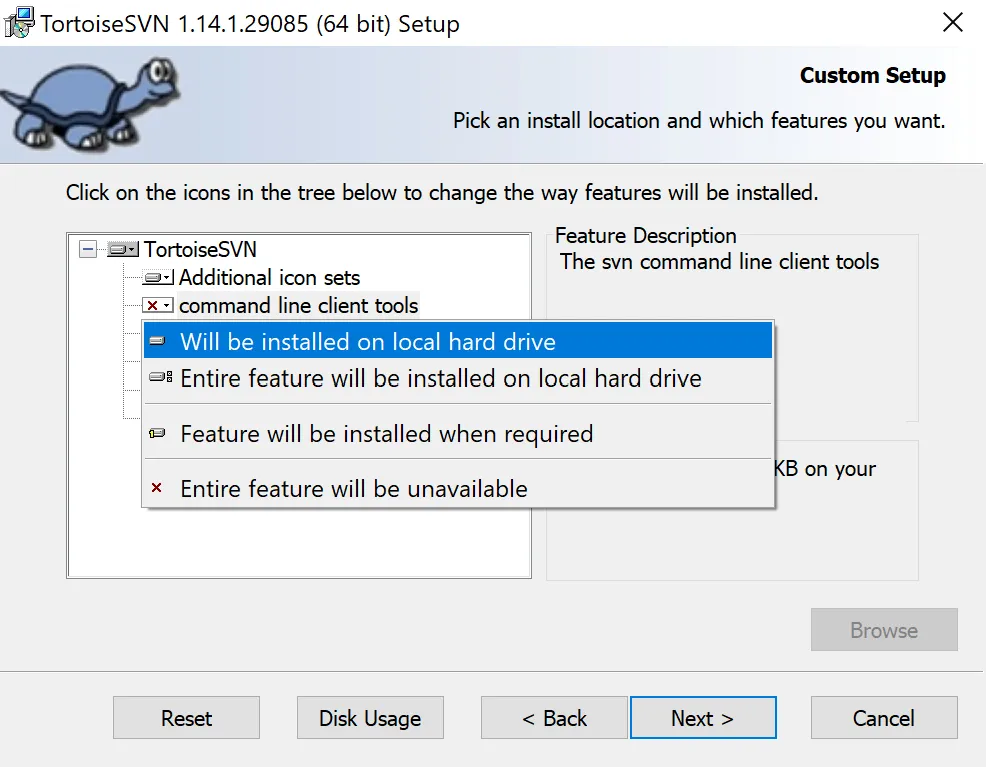The image size is (986, 767).
Task: Proceed with the Next > button
Action: pos(702,718)
